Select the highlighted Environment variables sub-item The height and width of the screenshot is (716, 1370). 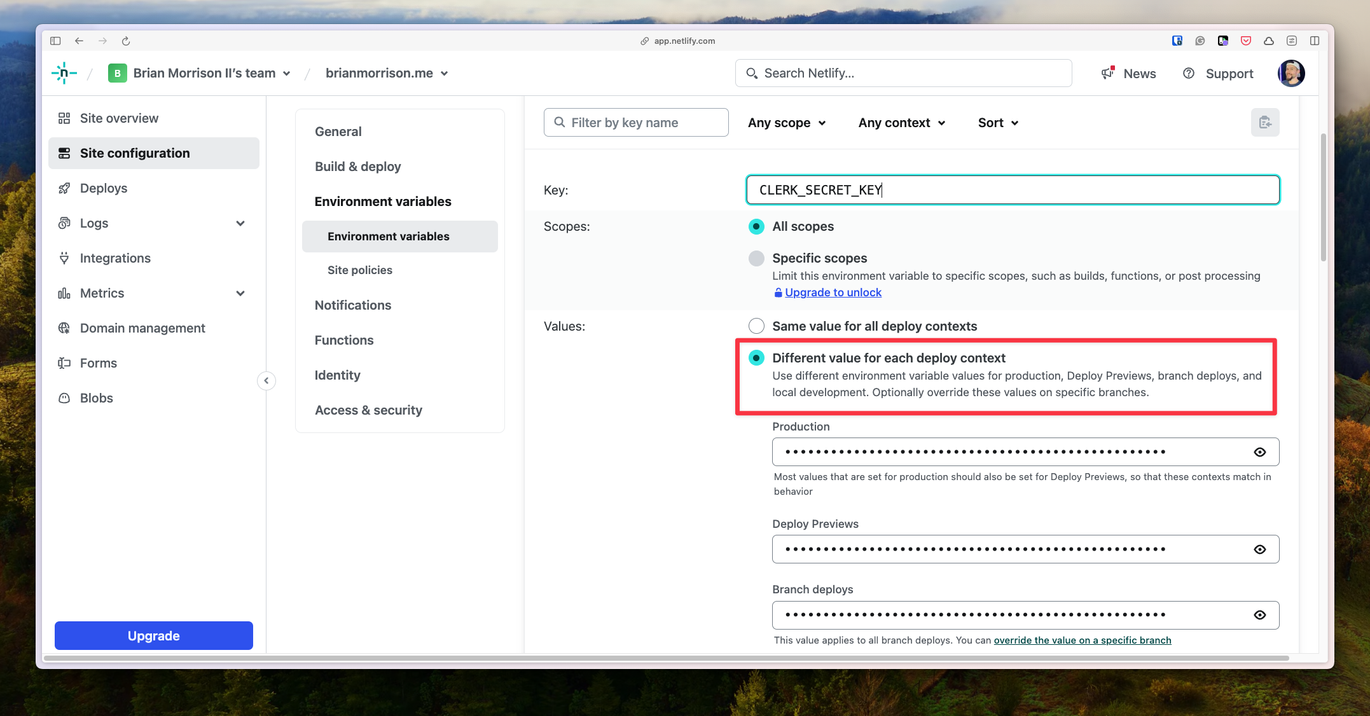point(400,236)
